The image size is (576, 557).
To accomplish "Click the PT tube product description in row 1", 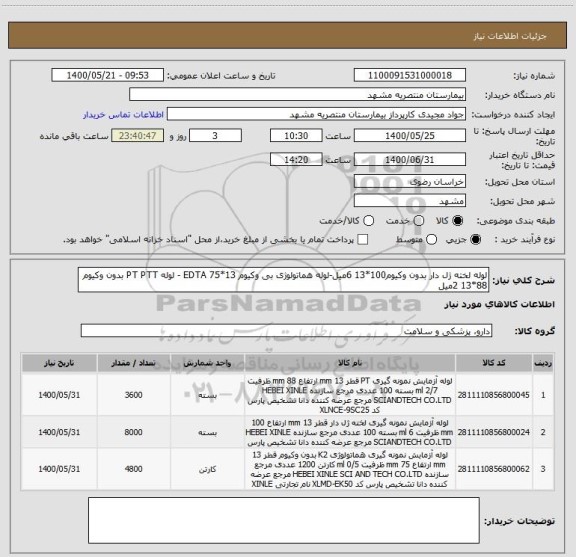I will pos(350,395).
